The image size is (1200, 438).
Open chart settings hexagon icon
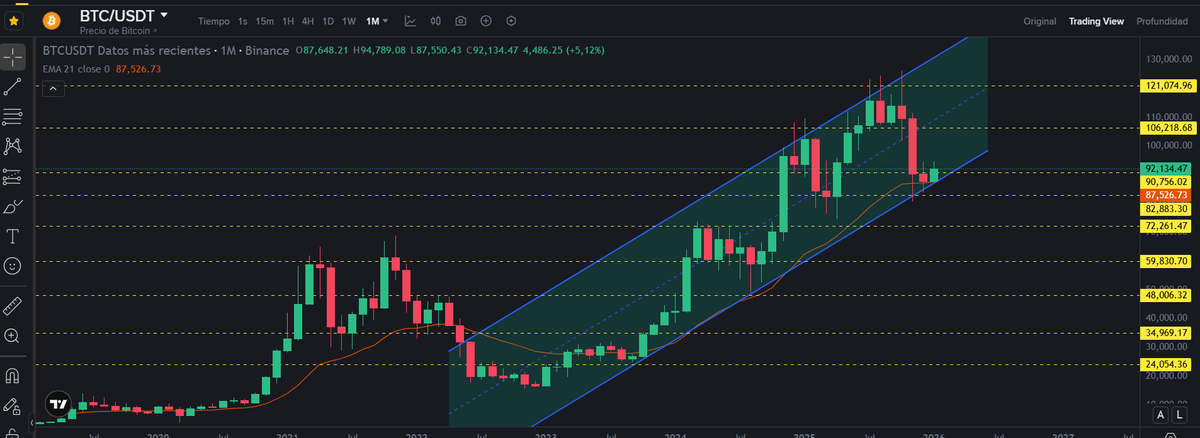tap(511, 21)
